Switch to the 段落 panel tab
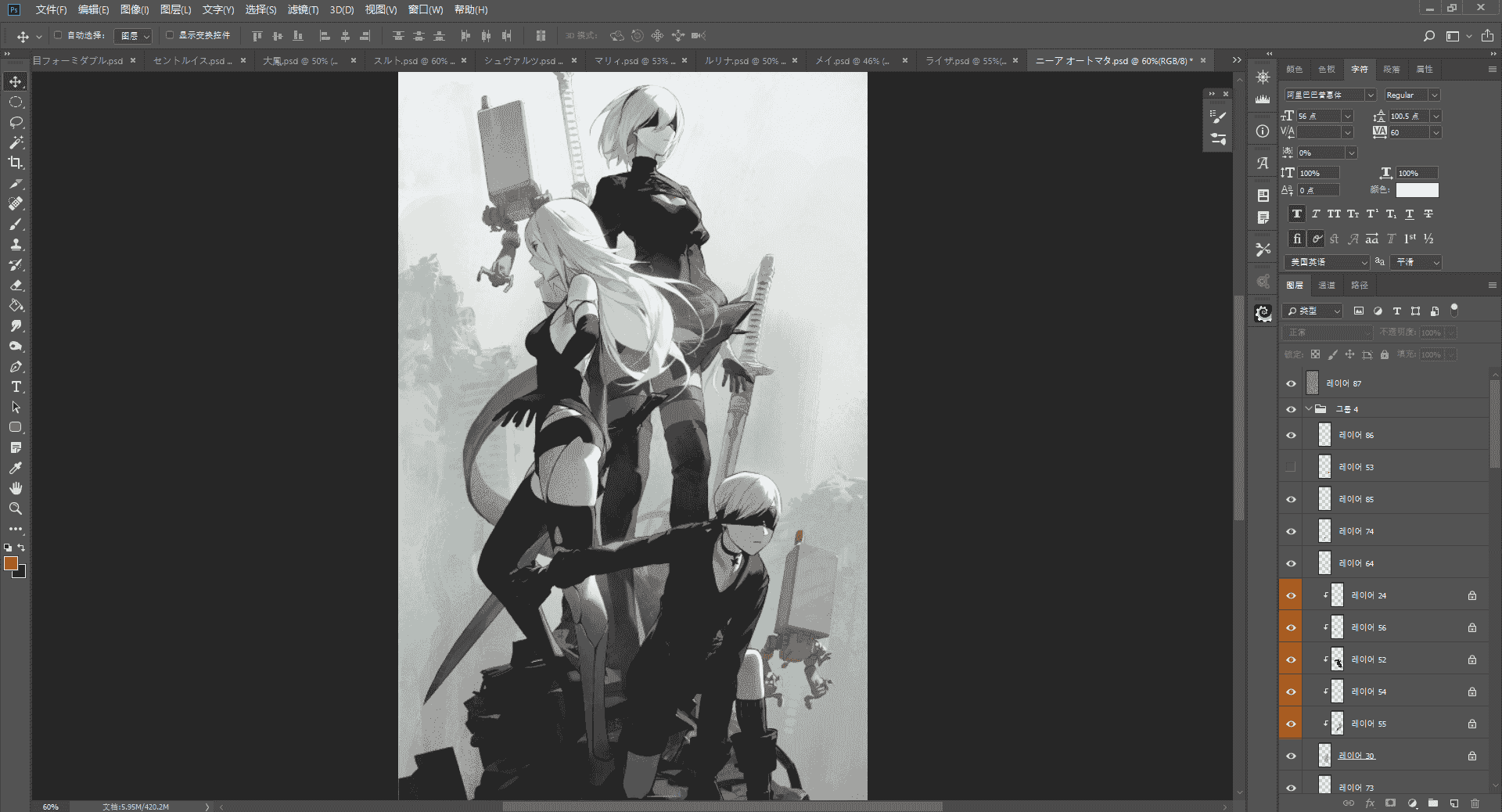 pyautogui.click(x=1392, y=70)
